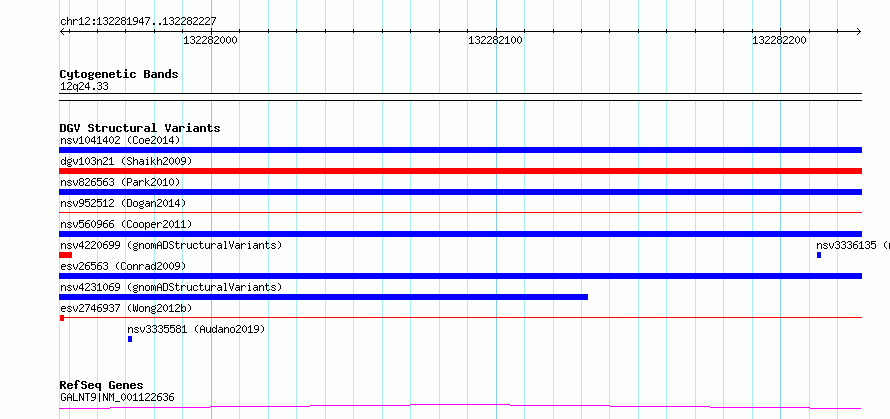Open the nsv4231069 (gnomADStructuralVariants) label
The width and height of the screenshot is (890, 419).
click(171, 287)
